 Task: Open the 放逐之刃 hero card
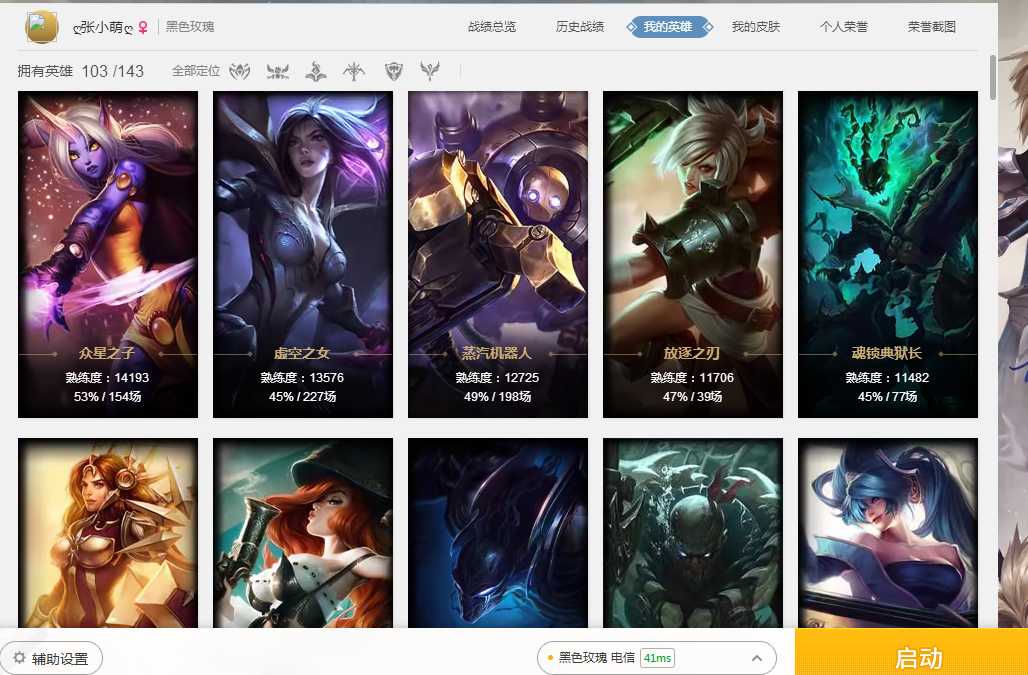(693, 254)
